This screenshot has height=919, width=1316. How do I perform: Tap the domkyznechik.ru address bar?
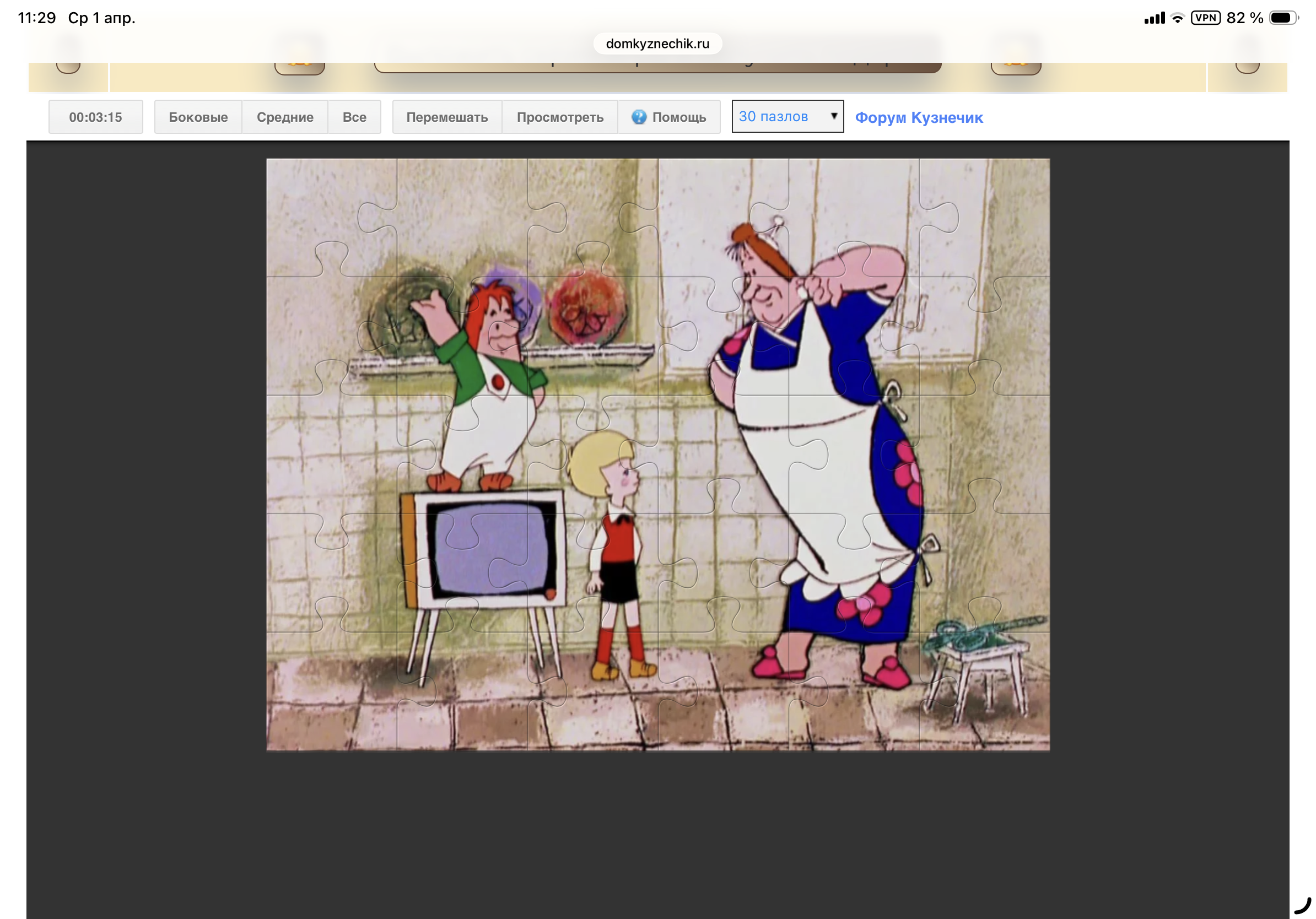(x=657, y=44)
